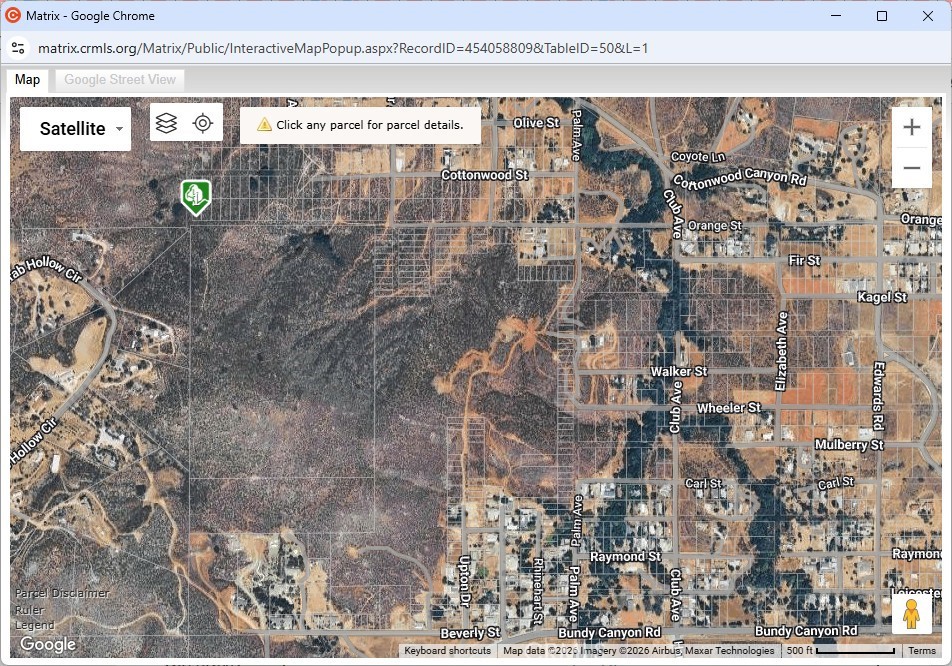
Task: Click the Beverly St label
Action: [470, 633]
